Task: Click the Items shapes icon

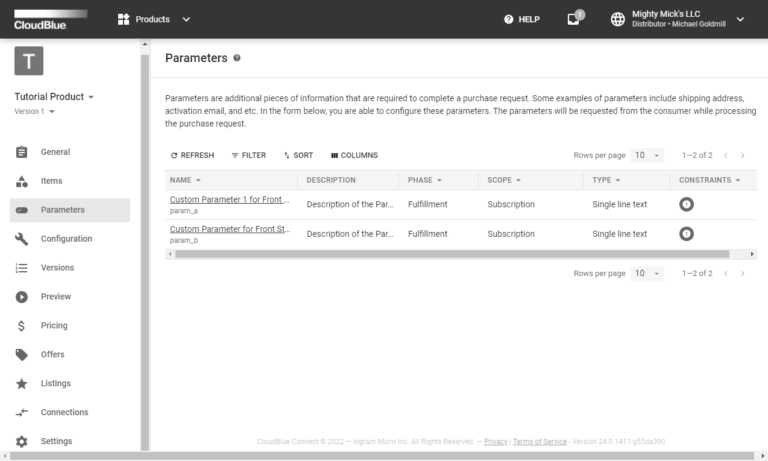Action: coord(22,181)
